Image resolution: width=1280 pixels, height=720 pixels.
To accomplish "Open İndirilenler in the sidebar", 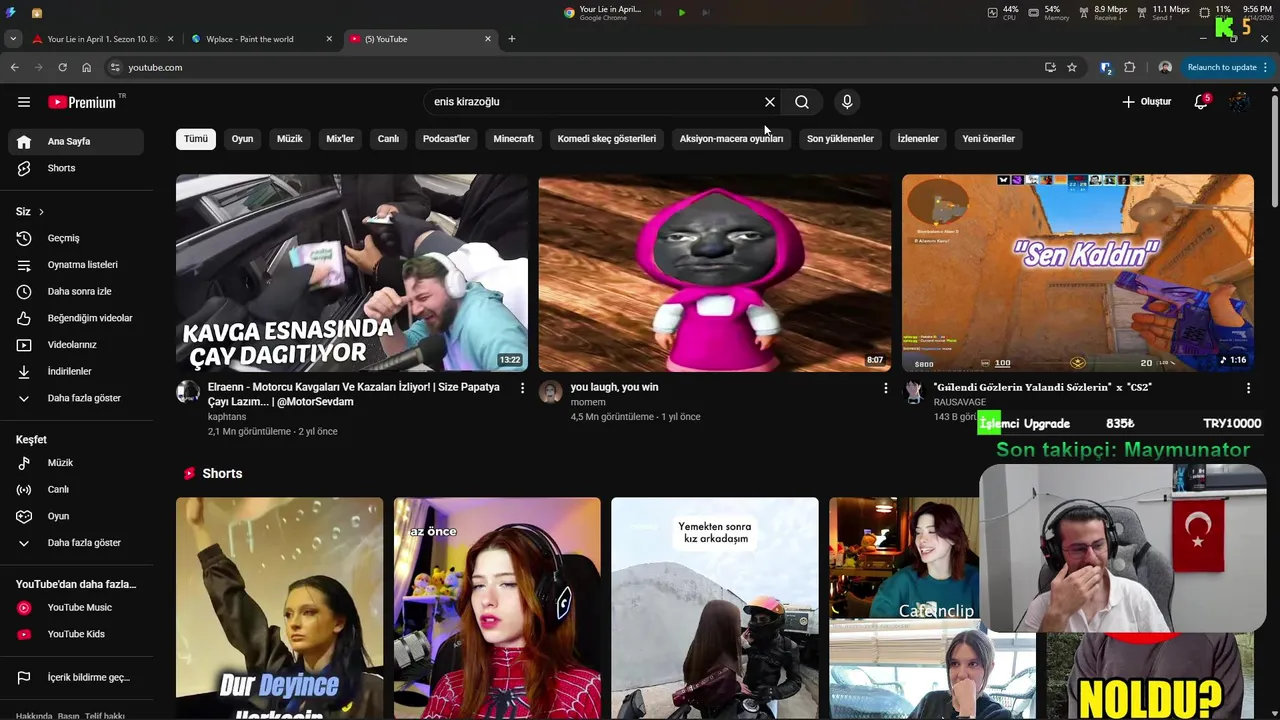I will point(76,371).
